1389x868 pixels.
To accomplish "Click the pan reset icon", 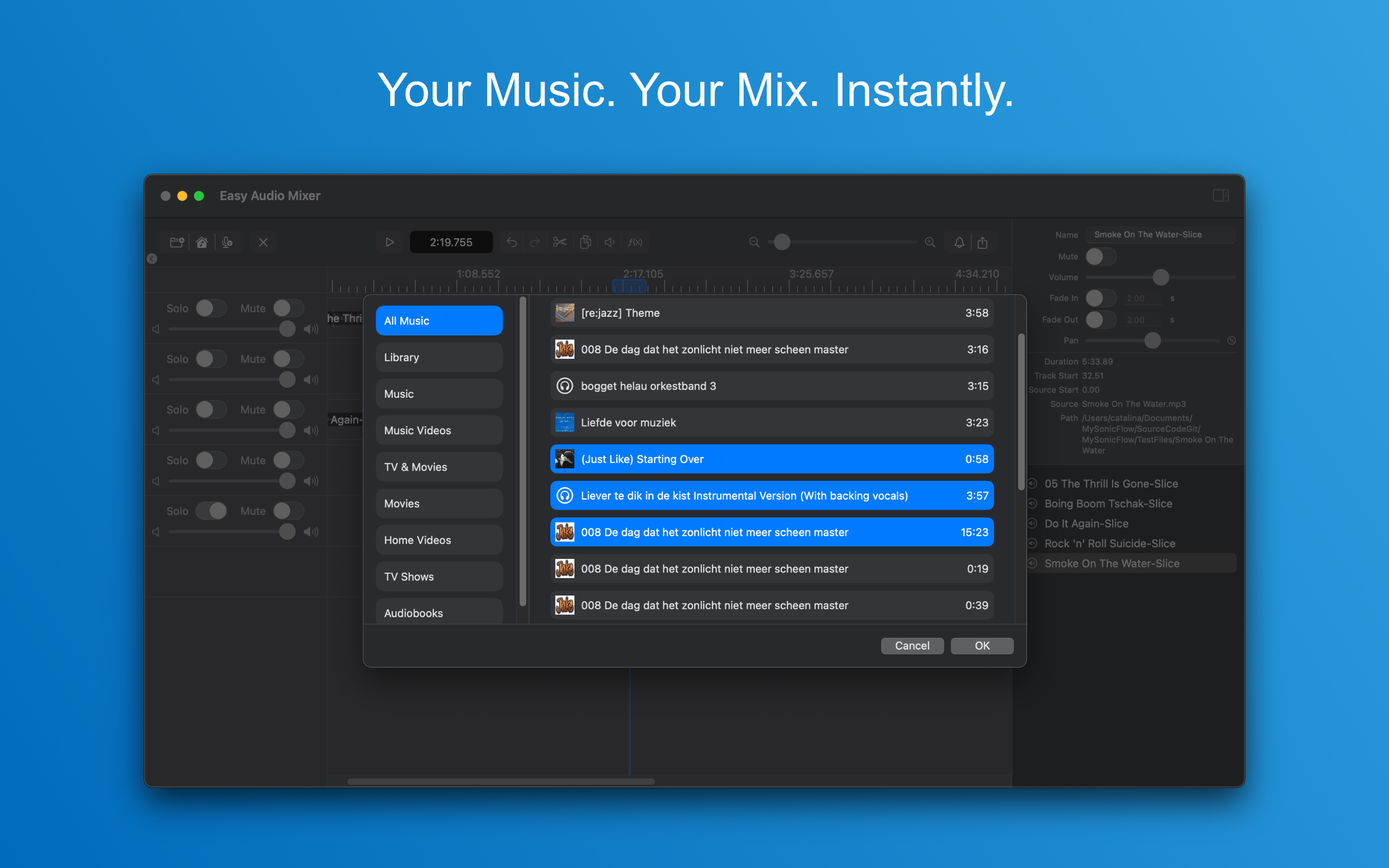I will coord(1232,340).
